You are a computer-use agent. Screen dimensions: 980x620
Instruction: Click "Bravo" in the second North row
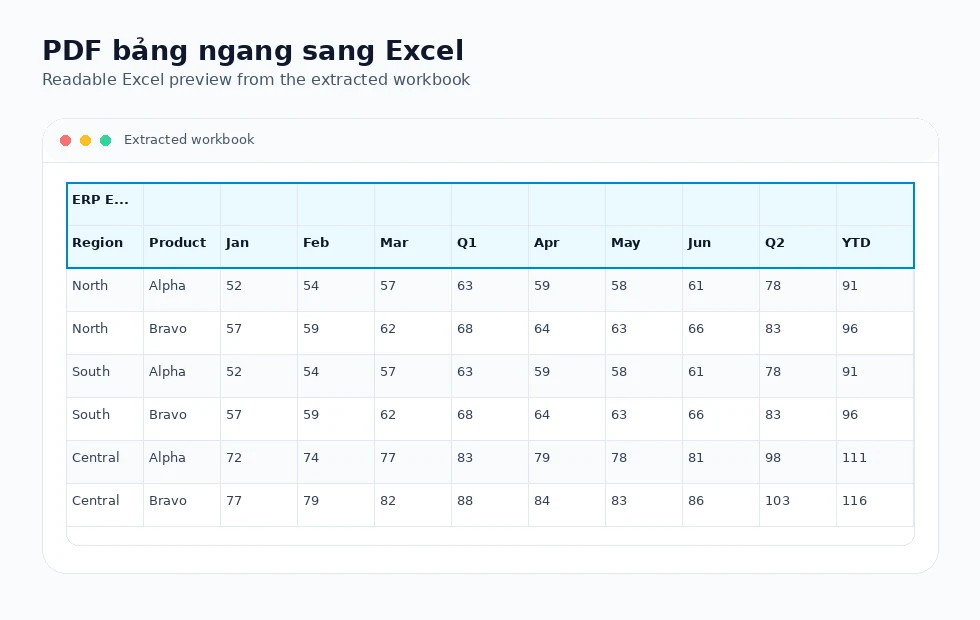pyautogui.click(x=168, y=329)
